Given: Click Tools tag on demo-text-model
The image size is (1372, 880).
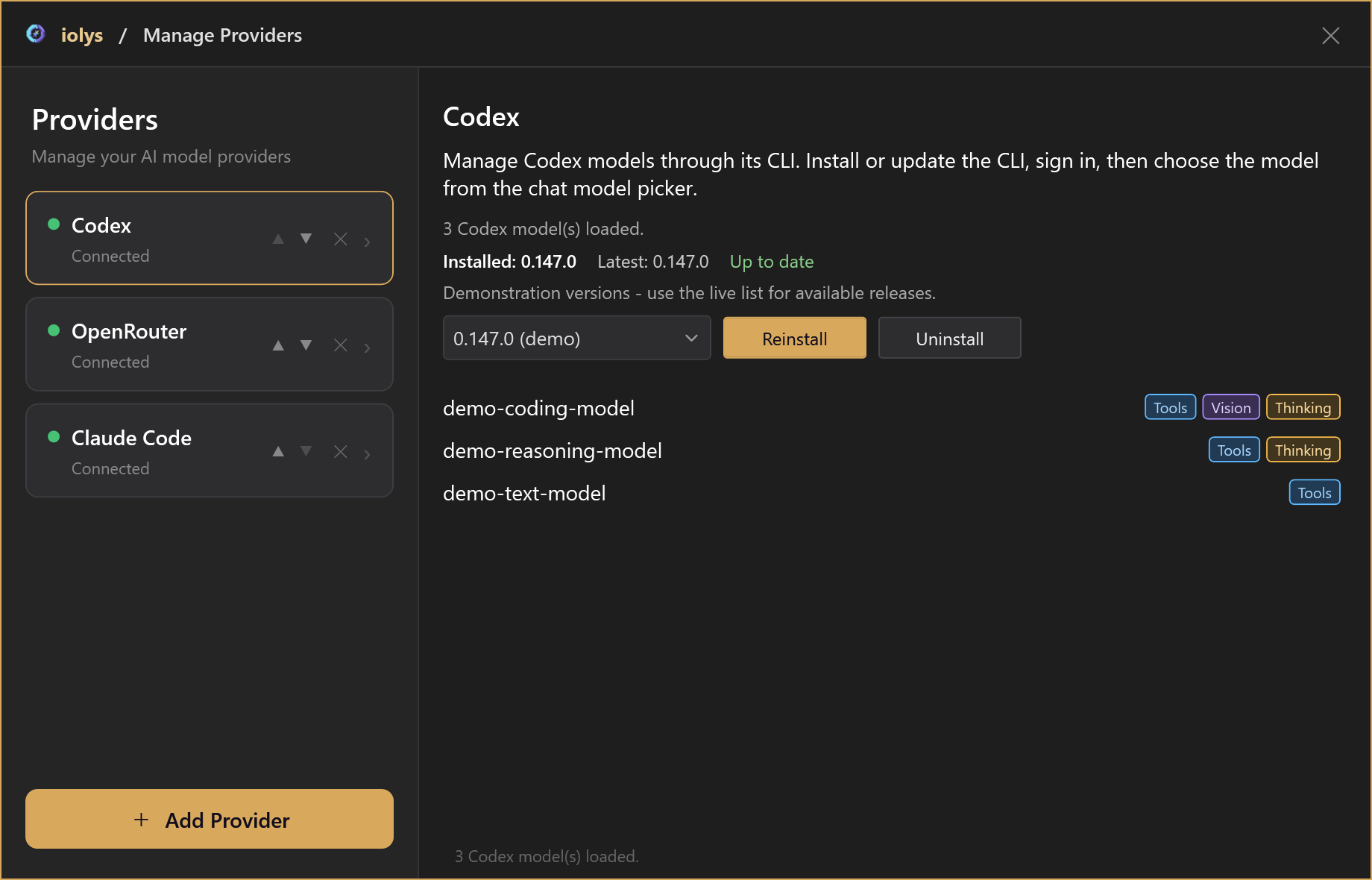Looking at the screenshot, I should [1314, 492].
